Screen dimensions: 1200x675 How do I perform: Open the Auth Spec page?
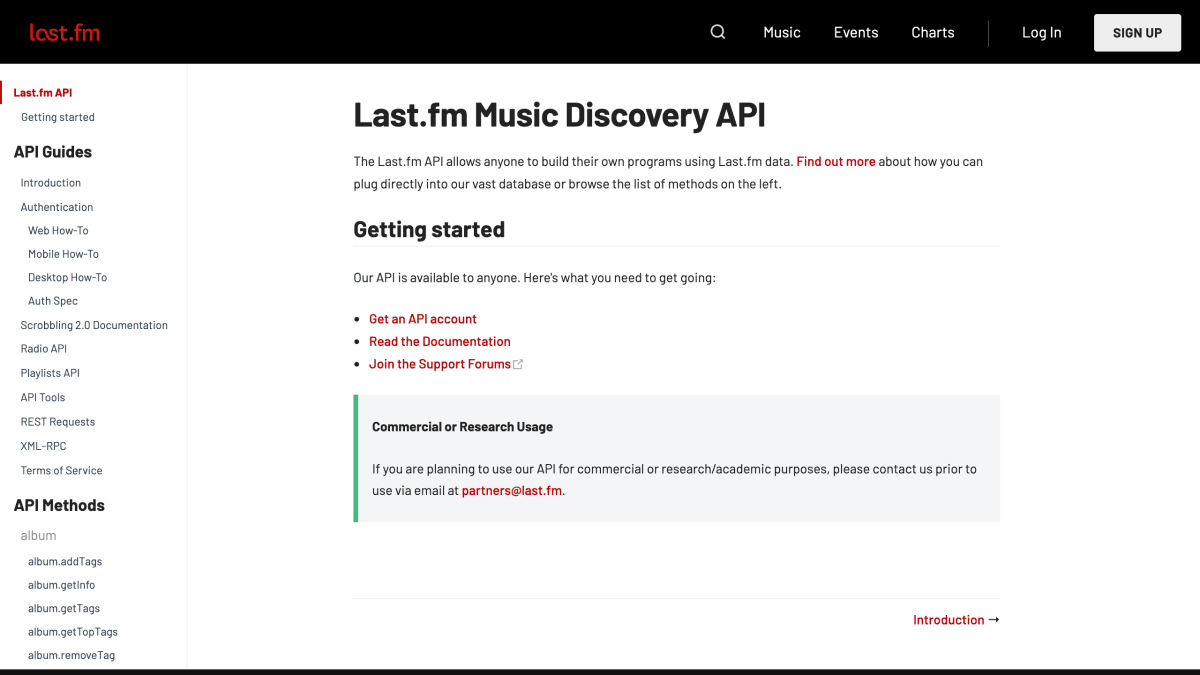53,301
